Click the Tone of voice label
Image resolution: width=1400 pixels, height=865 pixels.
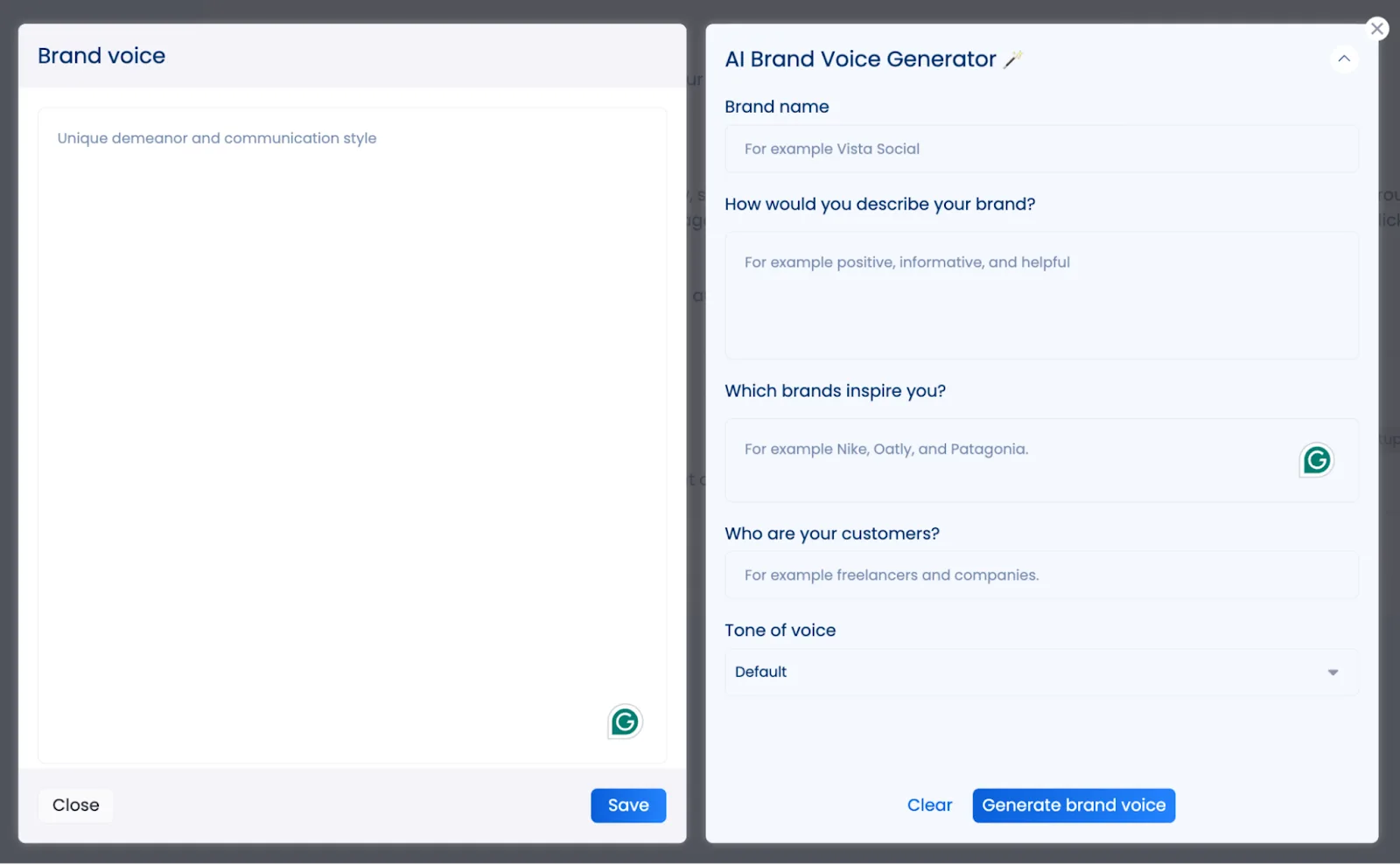[780, 630]
